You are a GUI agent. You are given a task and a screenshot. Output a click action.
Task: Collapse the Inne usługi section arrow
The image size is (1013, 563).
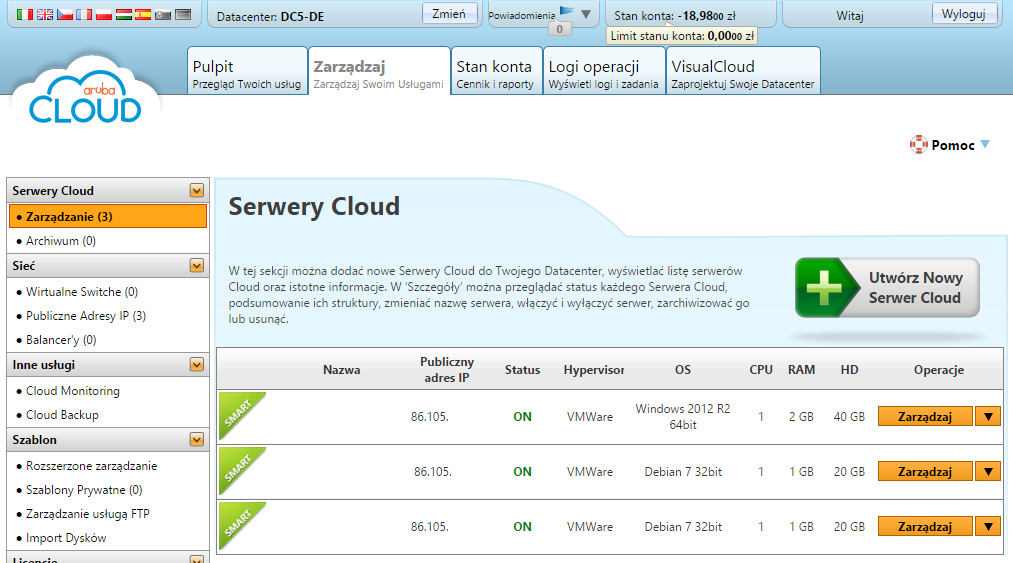click(x=197, y=365)
